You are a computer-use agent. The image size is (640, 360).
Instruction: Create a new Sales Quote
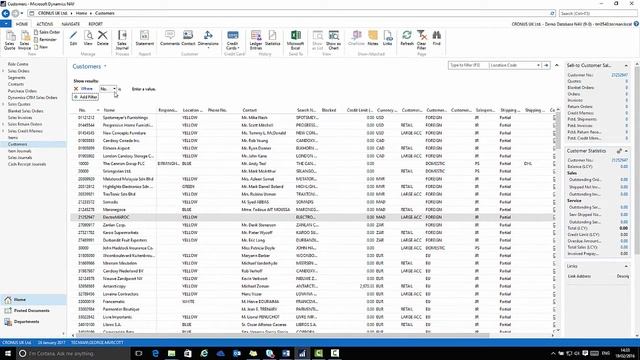pyautogui.click(x=9, y=40)
